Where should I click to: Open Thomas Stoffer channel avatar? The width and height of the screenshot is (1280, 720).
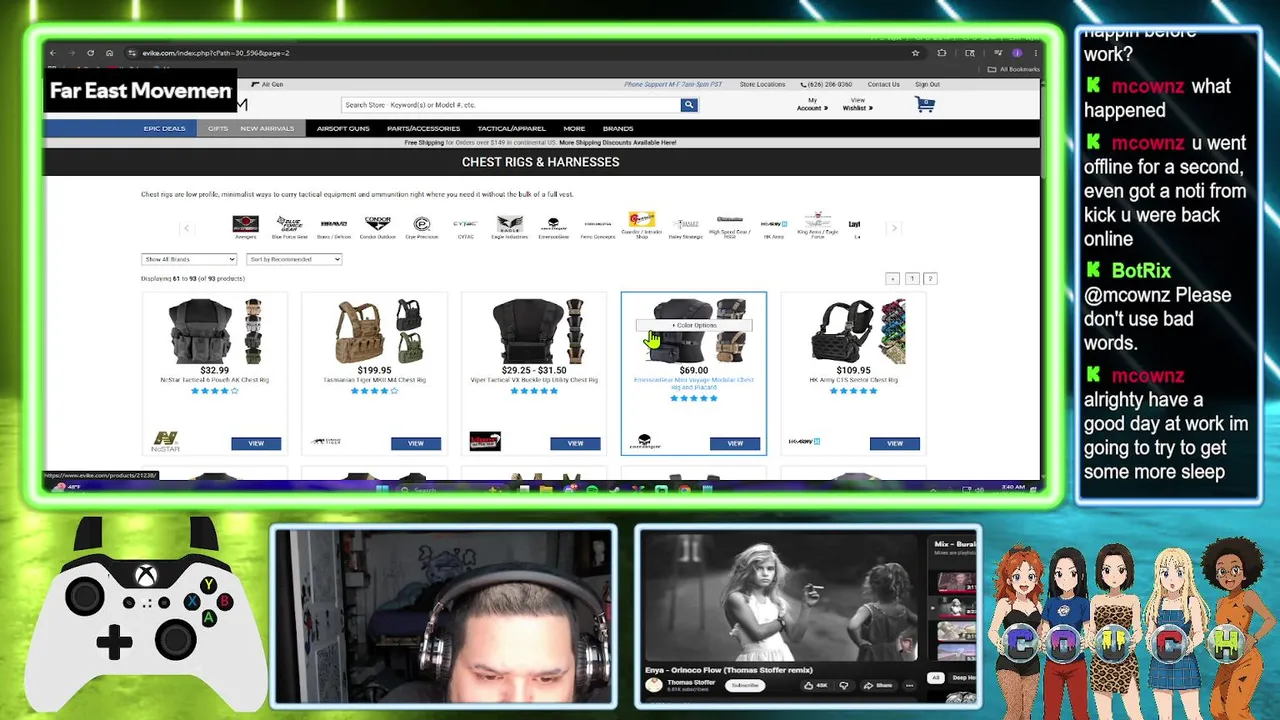pos(654,685)
